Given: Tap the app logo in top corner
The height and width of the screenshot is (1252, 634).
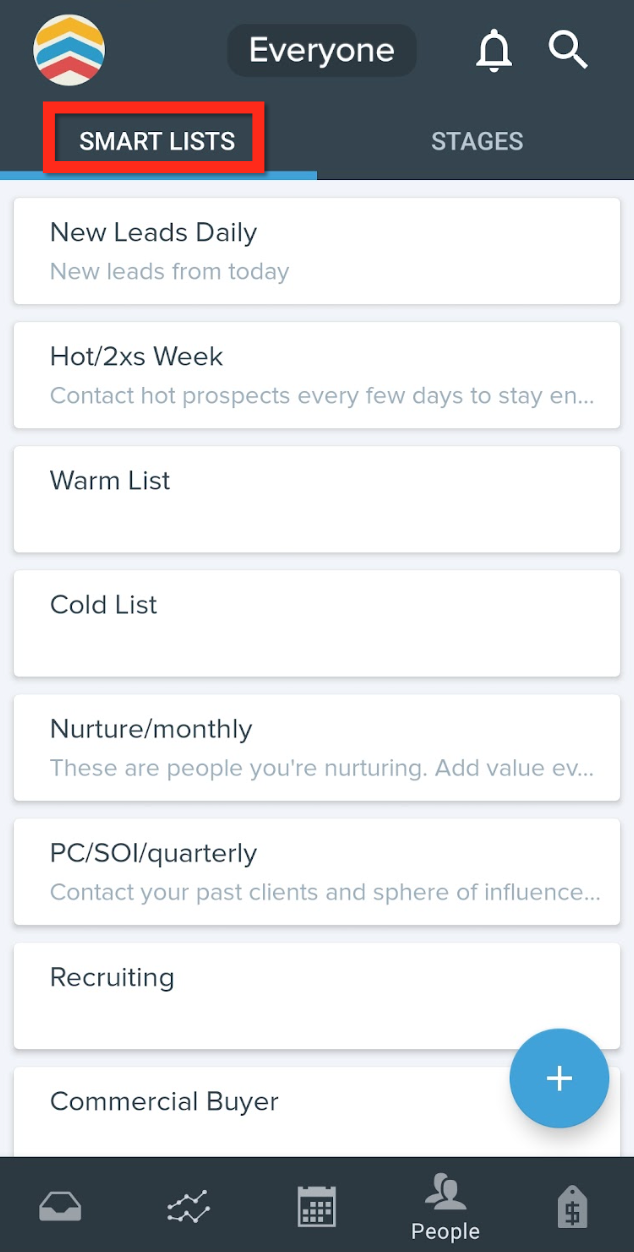Looking at the screenshot, I should point(68,50).
